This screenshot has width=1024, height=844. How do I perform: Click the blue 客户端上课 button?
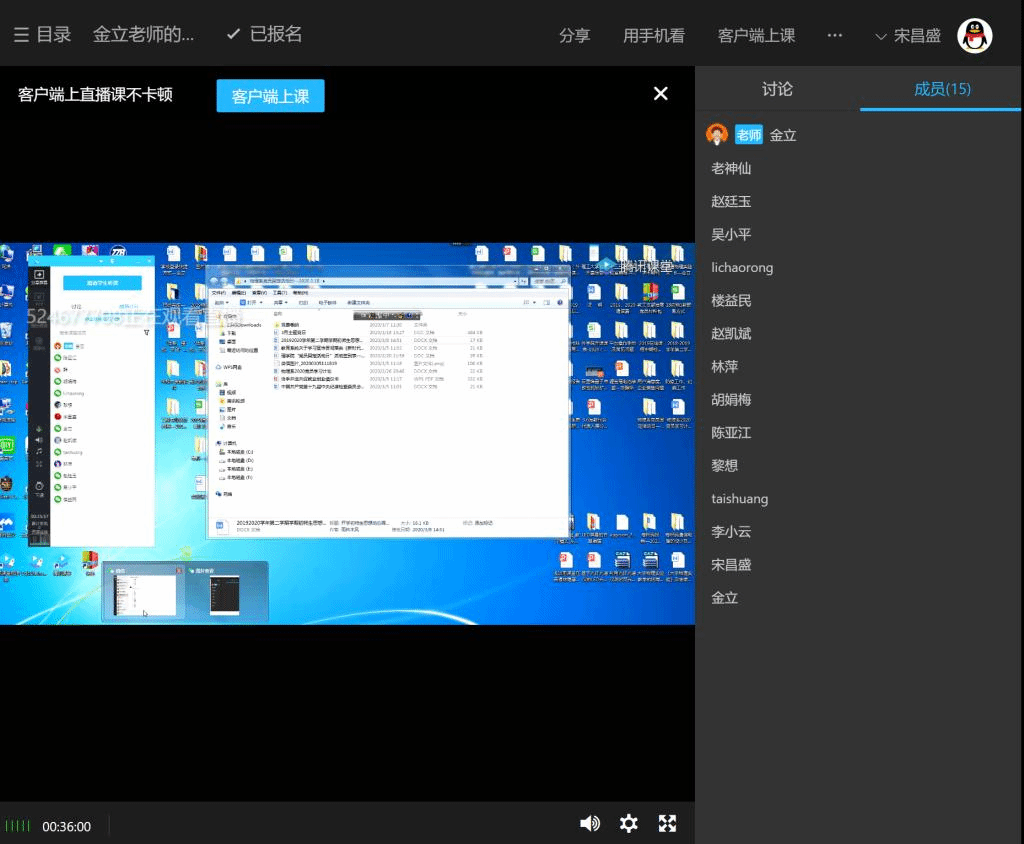[x=270, y=96]
